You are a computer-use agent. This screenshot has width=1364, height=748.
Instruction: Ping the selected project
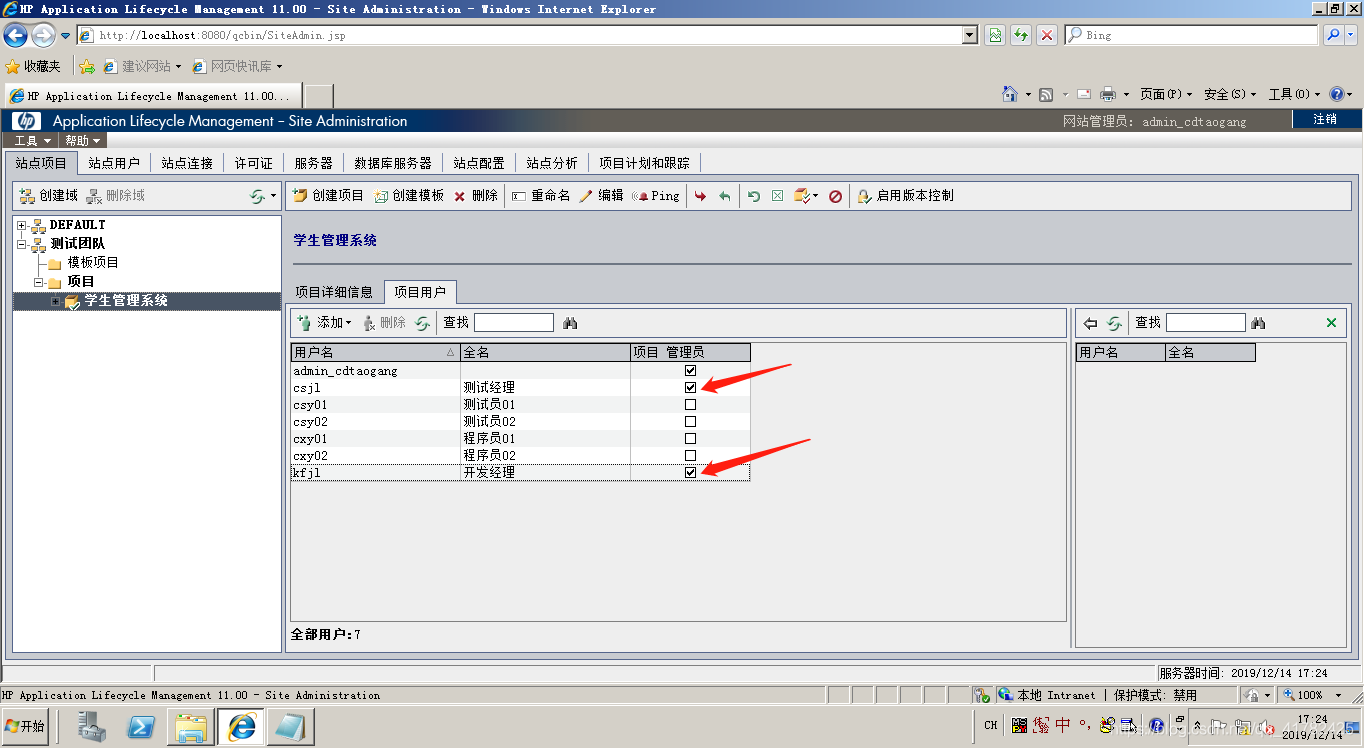click(x=655, y=196)
